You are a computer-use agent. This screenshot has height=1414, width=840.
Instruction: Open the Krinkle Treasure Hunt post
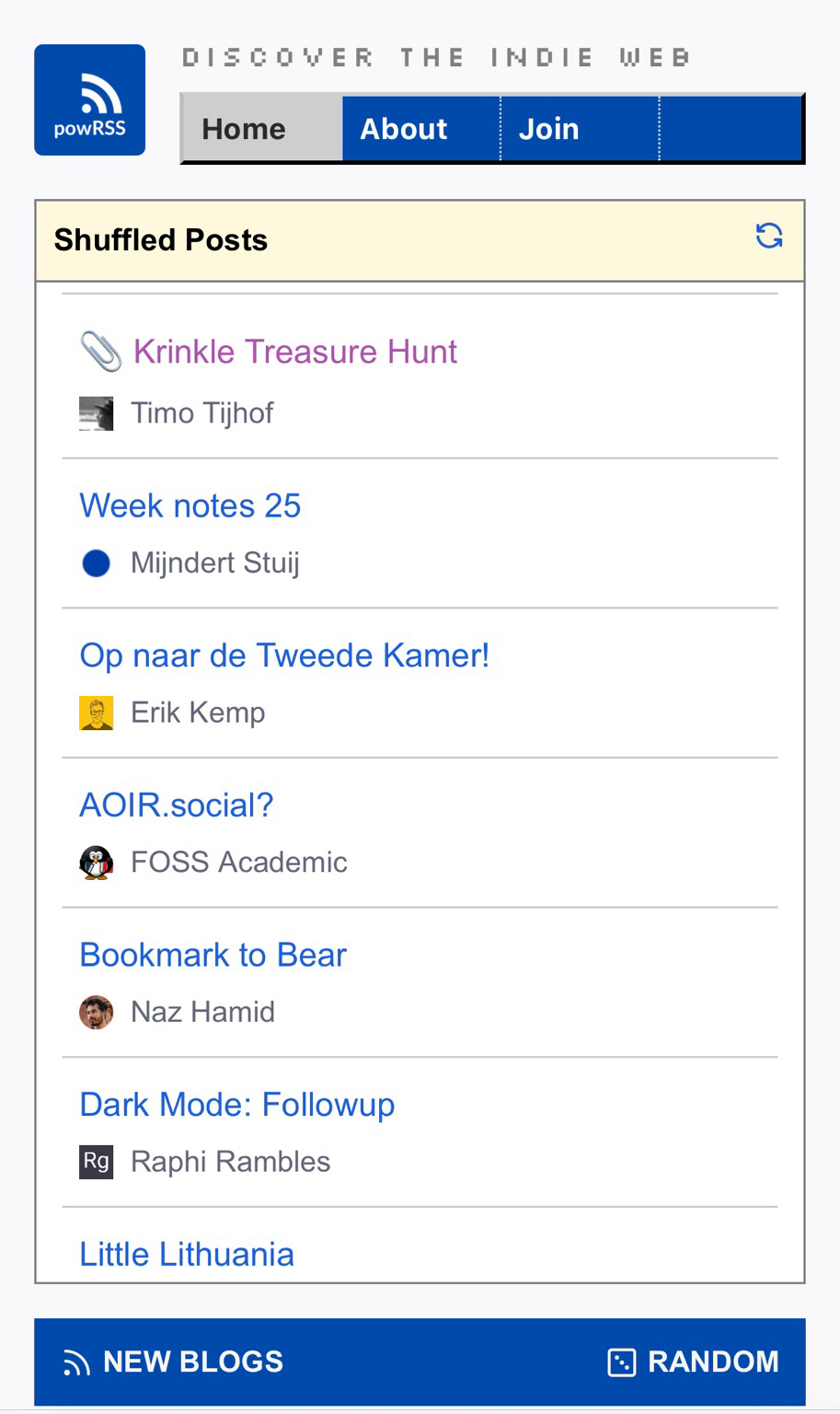point(295,352)
